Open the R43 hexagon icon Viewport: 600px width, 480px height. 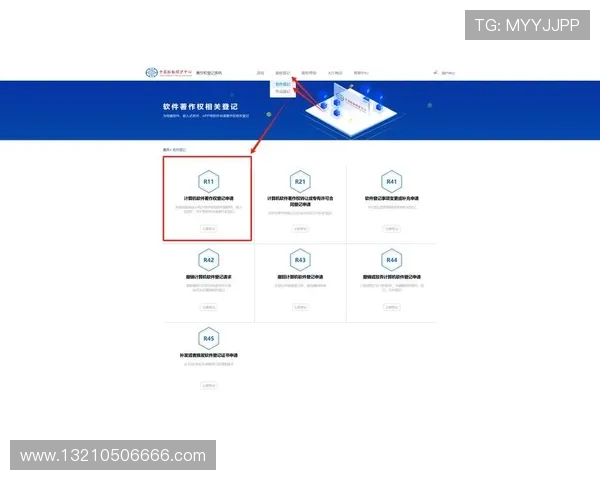point(300,260)
